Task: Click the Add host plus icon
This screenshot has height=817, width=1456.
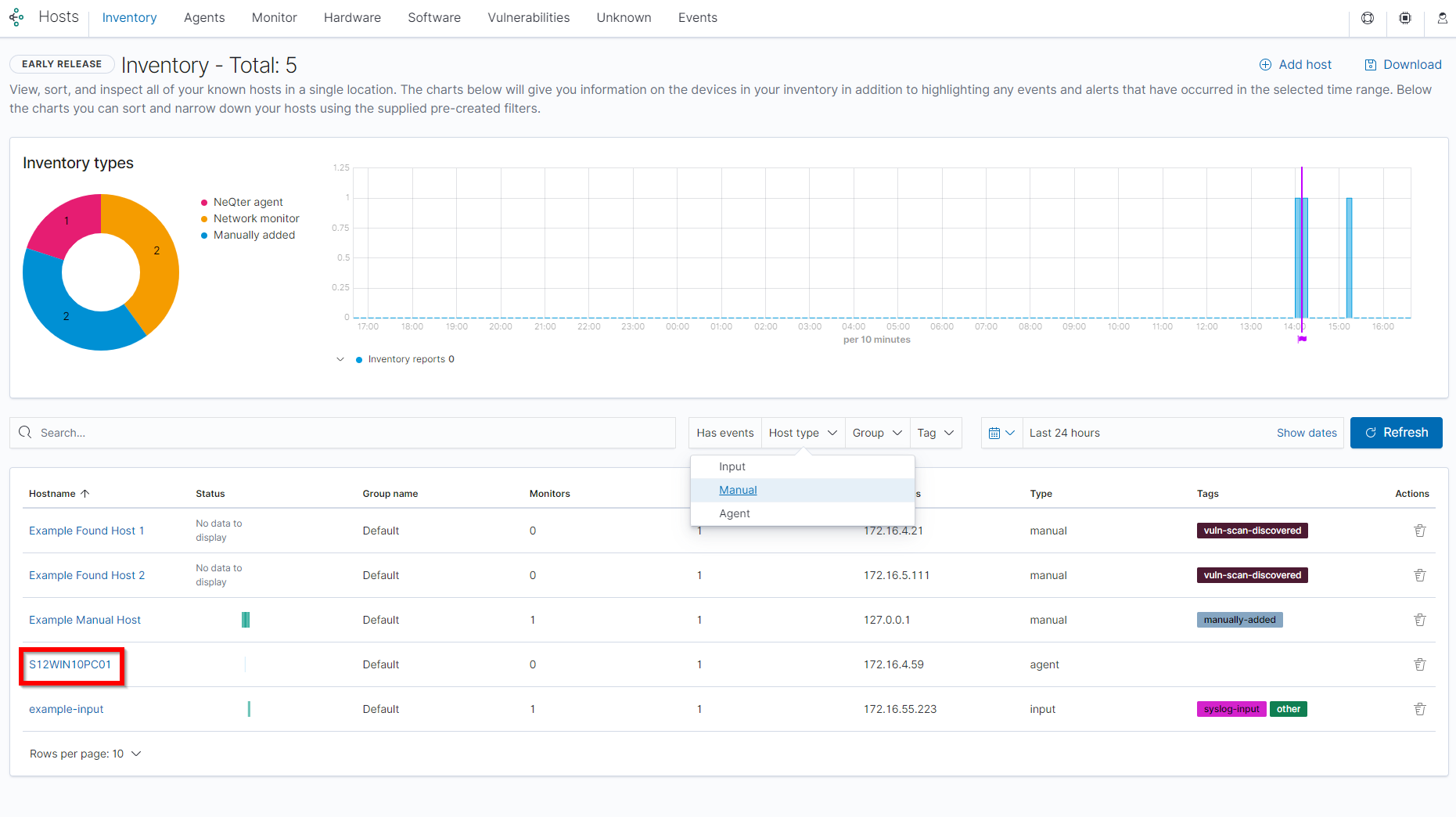Action: coord(1265,65)
